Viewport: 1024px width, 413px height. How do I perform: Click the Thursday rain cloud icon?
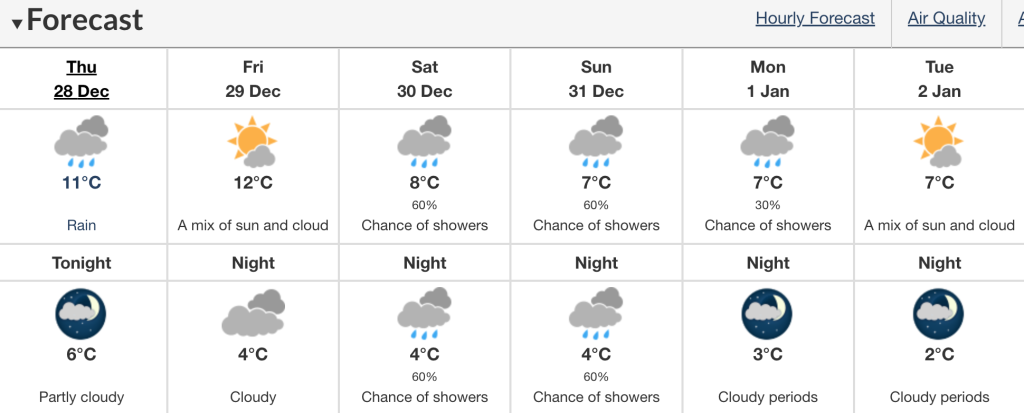(82, 142)
